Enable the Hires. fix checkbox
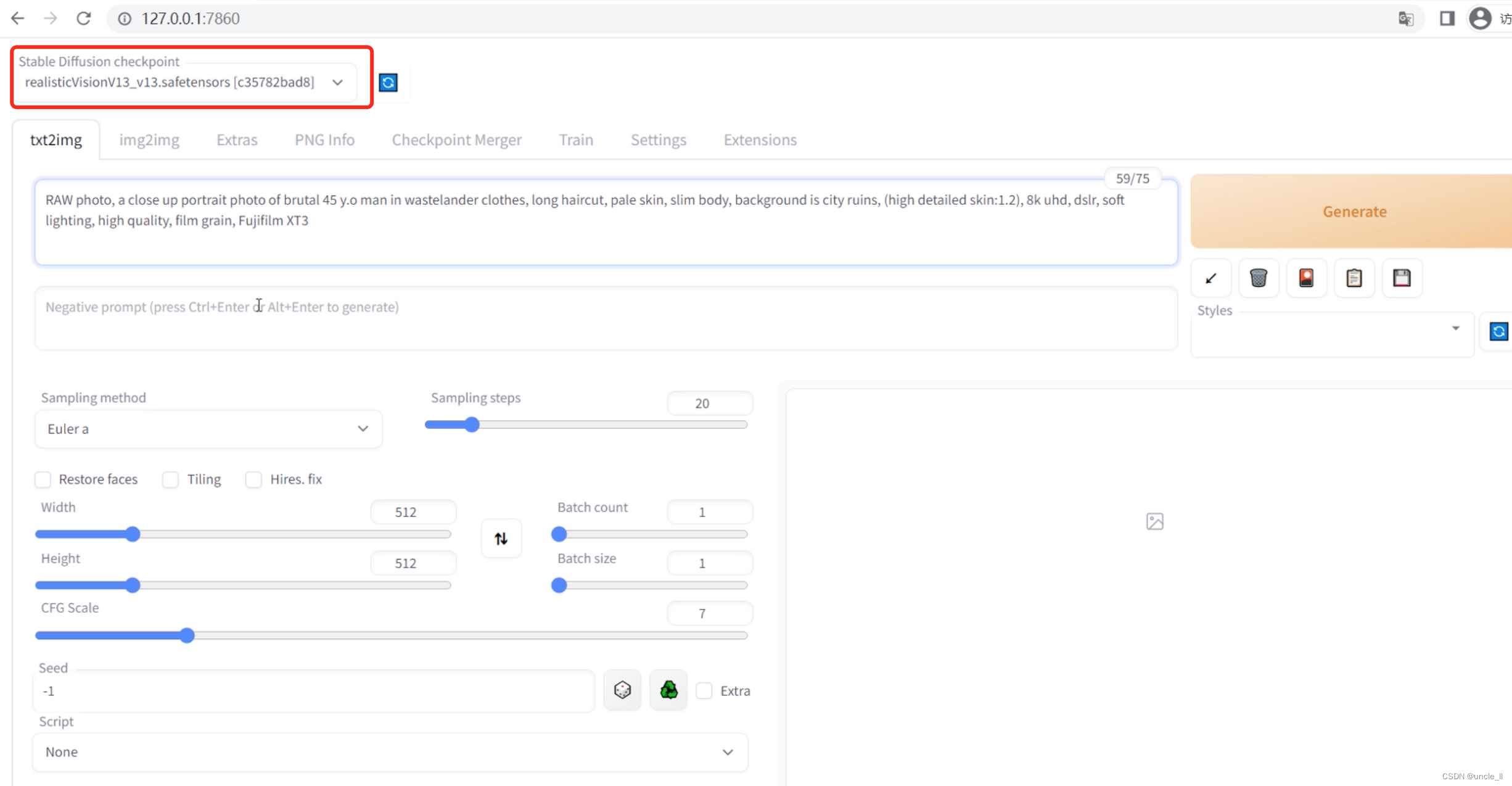The width and height of the screenshot is (1512, 786). [253, 479]
